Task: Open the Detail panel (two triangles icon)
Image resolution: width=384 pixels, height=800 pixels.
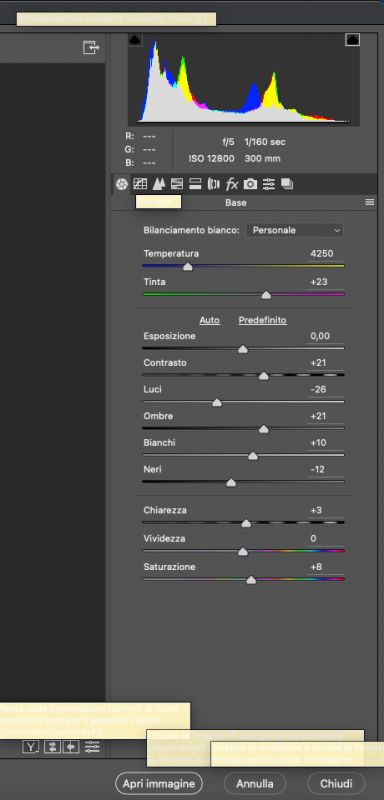Action: point(159,184)
